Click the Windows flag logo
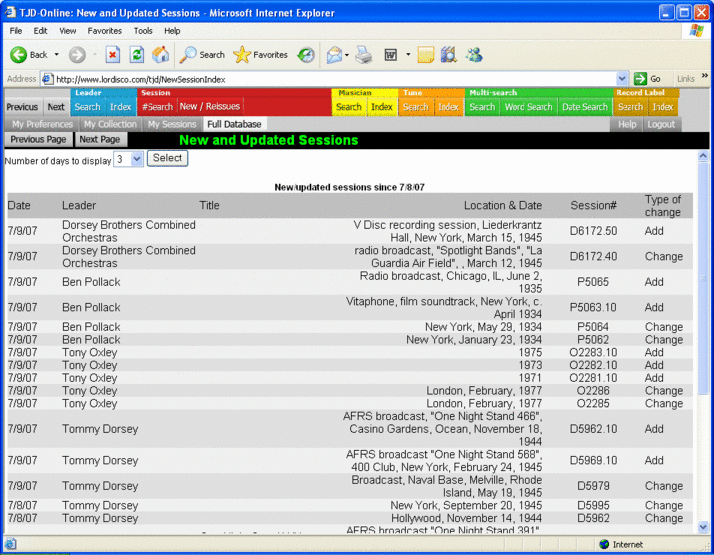Image resolution: width=714 pixels, height=555 pixels. (696, 31)
